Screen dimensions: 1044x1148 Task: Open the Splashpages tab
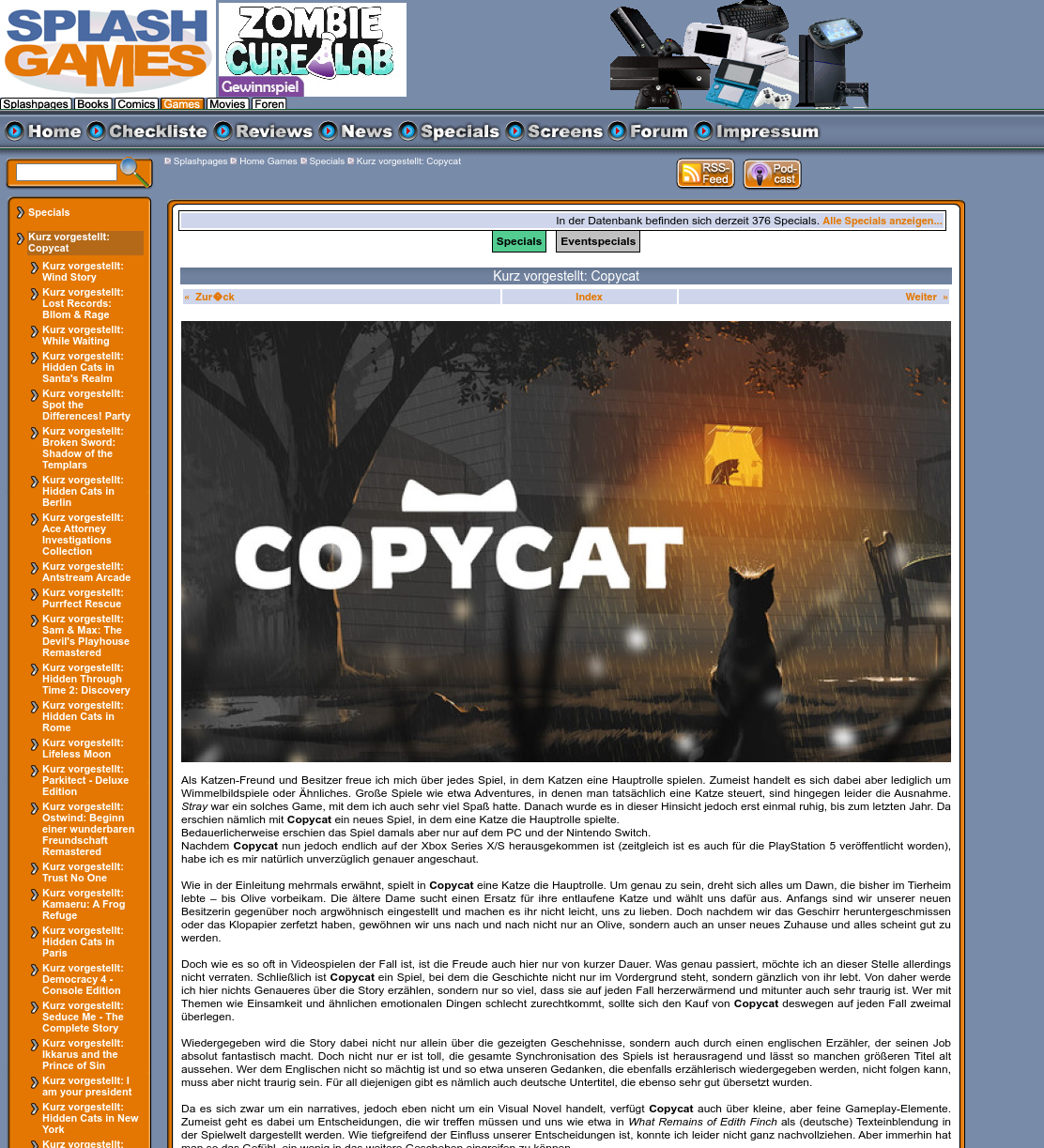point(36,104)
